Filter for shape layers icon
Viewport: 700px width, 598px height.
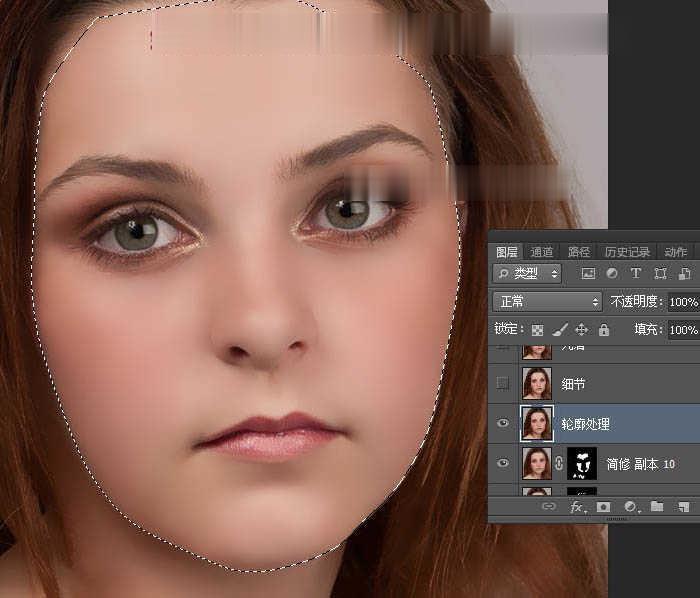[660, 274]
